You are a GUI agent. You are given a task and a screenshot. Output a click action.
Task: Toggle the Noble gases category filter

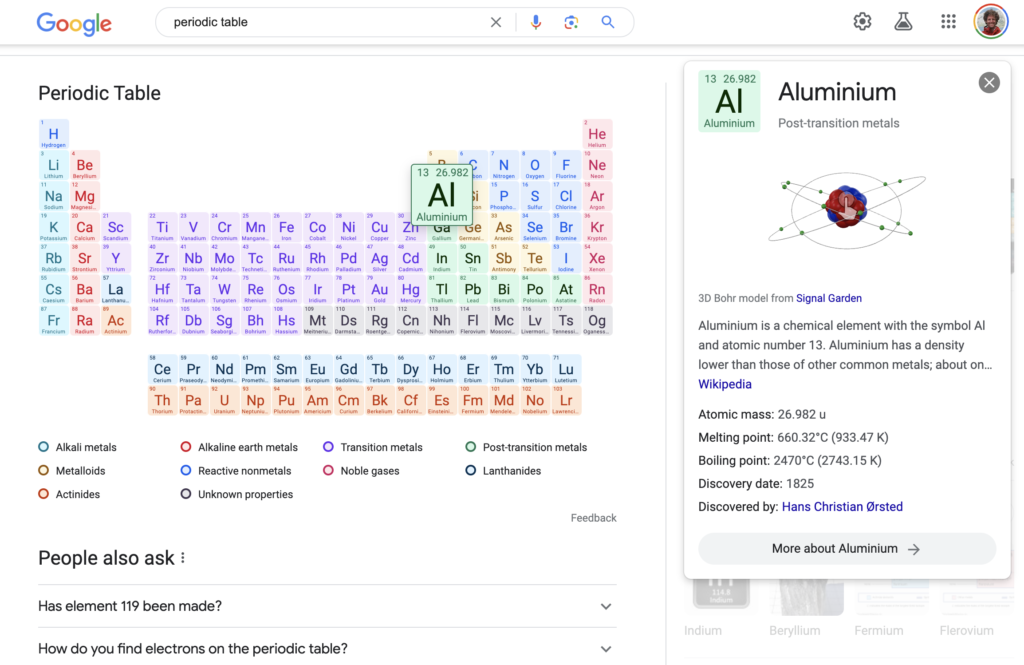[x=361, y=471]
